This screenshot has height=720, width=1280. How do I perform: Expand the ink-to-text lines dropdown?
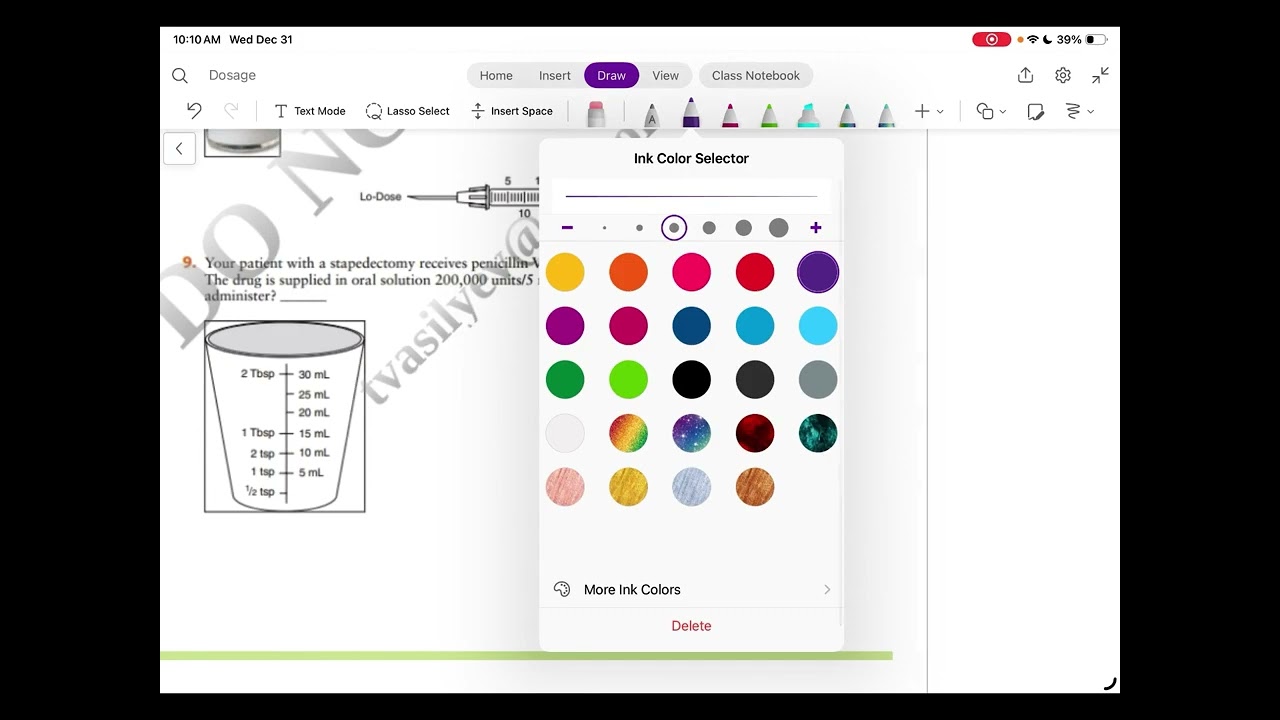coord(1079,111)
